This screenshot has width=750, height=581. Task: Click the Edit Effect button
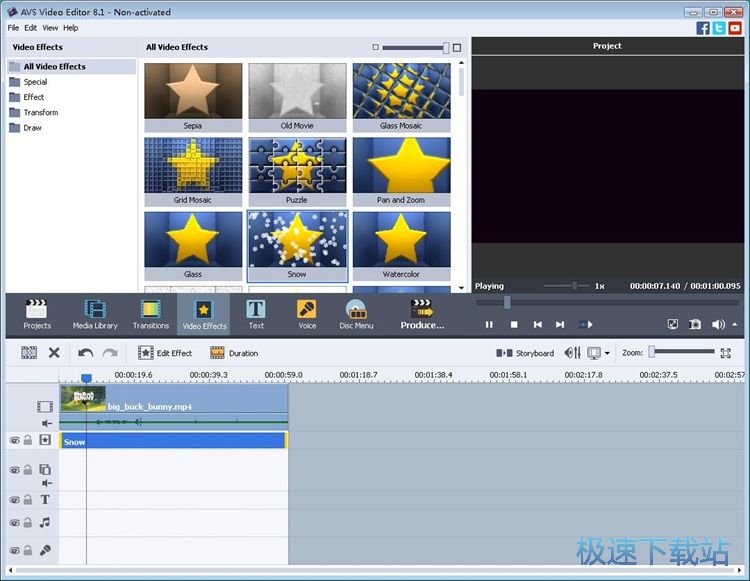(x=166, y=353)
